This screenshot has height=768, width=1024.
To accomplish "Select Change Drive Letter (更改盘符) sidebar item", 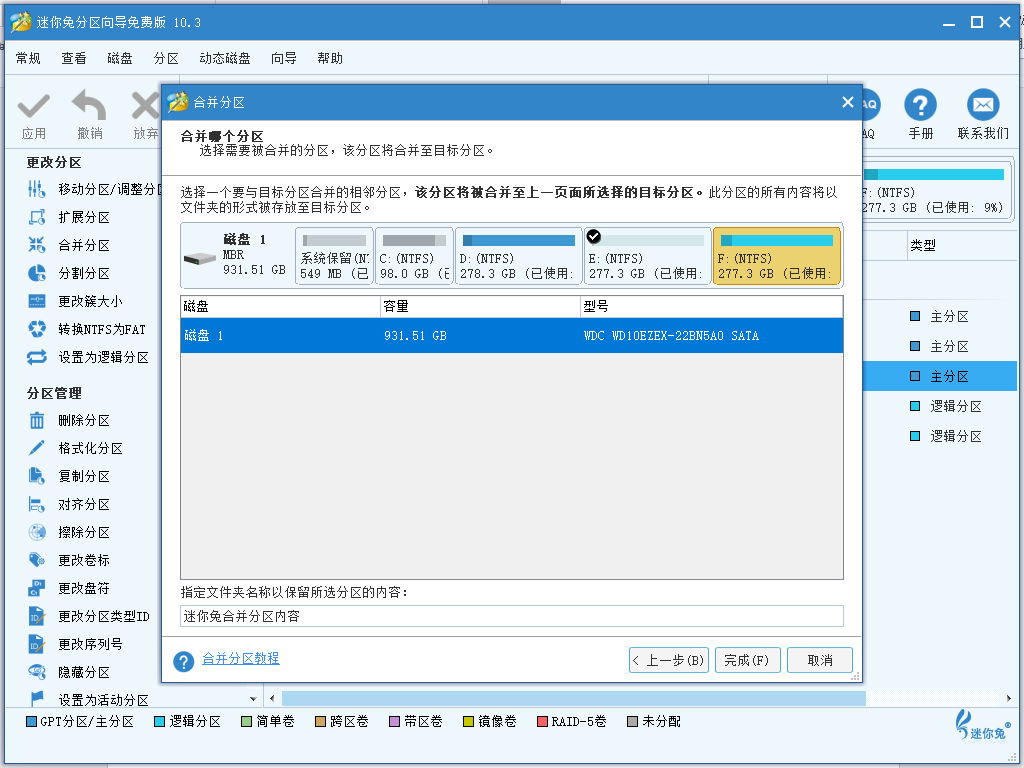I will pyautogui.click(x=69, y=588).
